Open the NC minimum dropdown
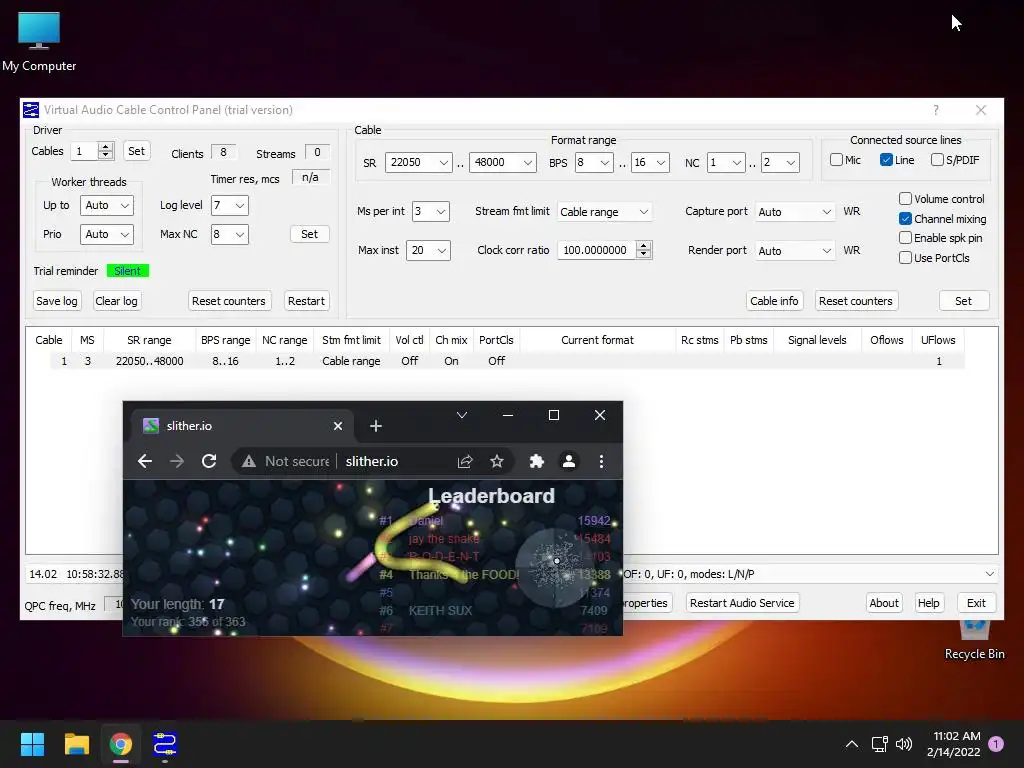 (726, 162)
